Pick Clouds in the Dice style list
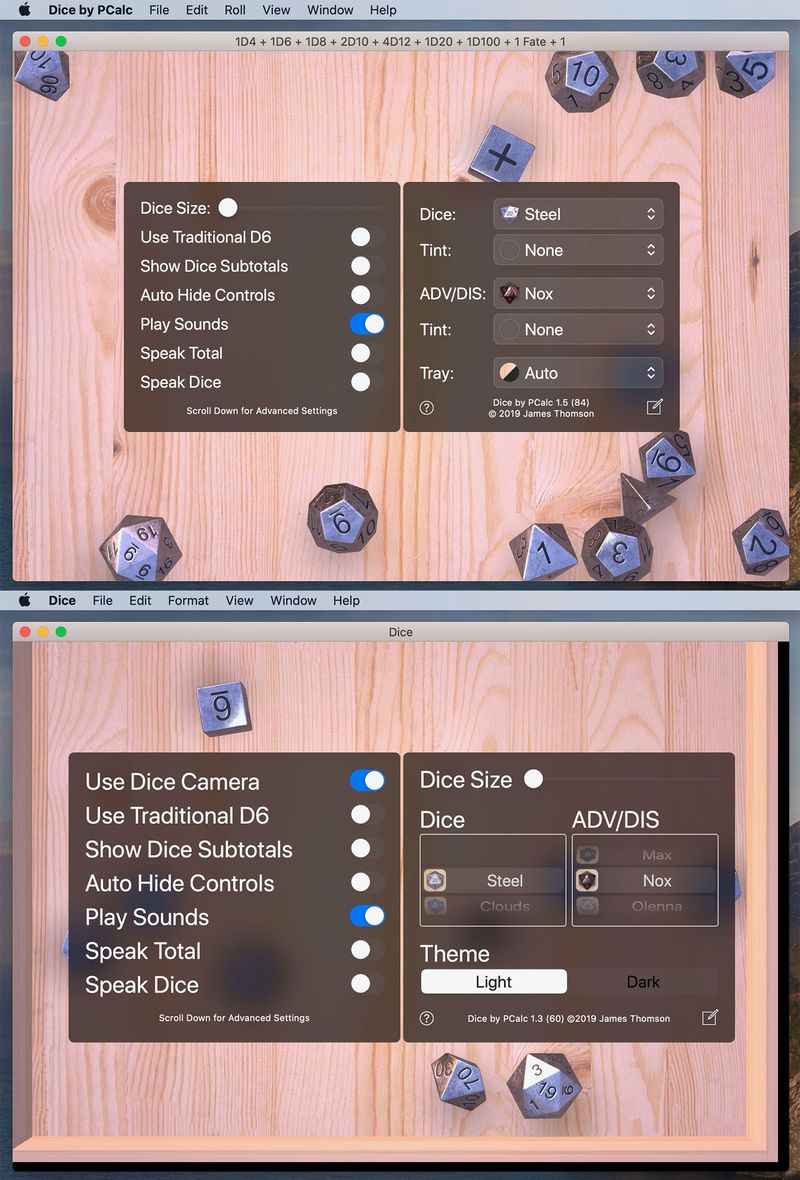Image resolution: width=800 pixels, height=1180 pixels. 504,906
